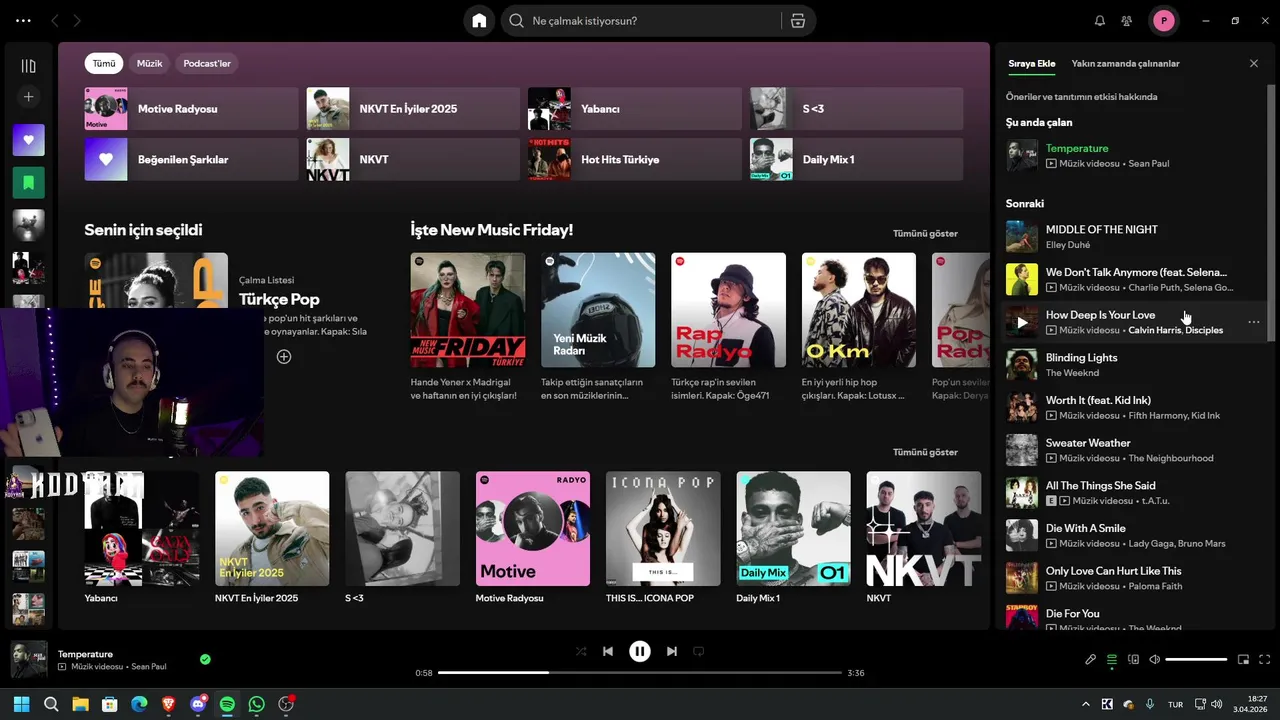Add Türkçe Pop to library with plus circle
Image resolution: width=1280 pixels, height=720 pixels.
284,357
